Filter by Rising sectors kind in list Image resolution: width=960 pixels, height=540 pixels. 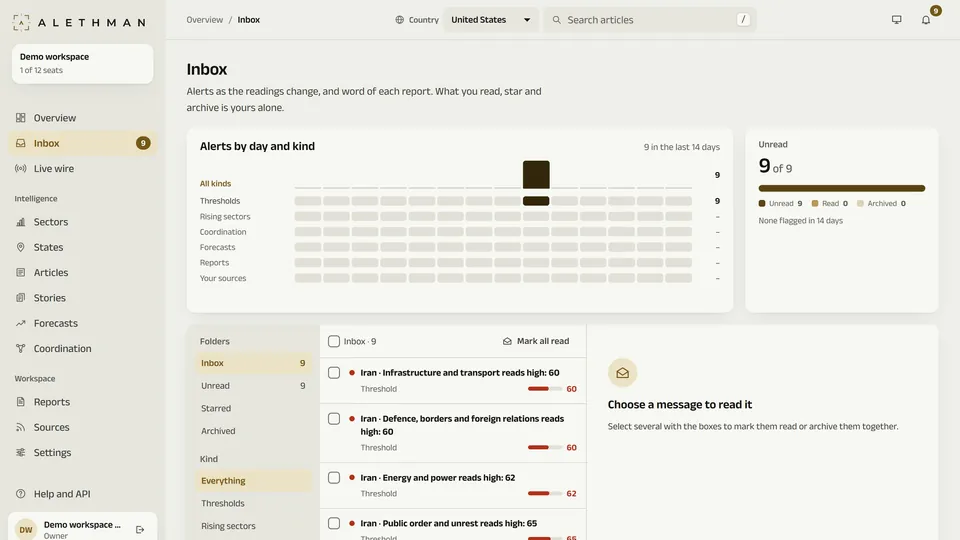[x=253, y=526]
